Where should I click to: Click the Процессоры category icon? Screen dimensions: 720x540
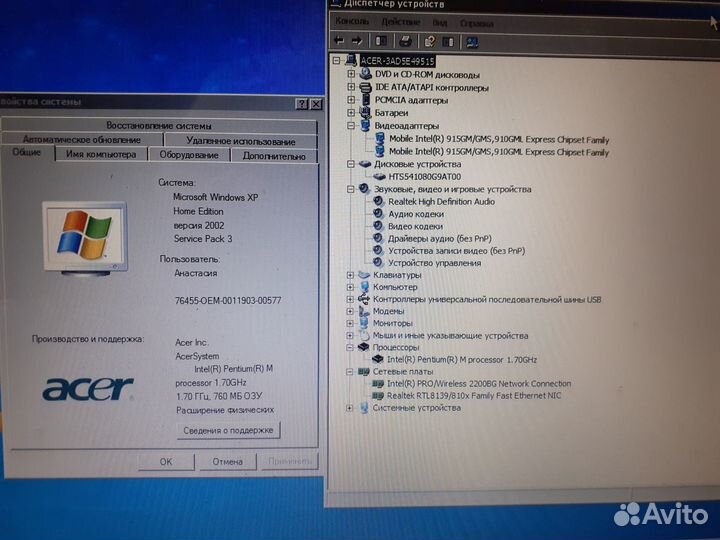pyautogui.click(x=364, y=347)
